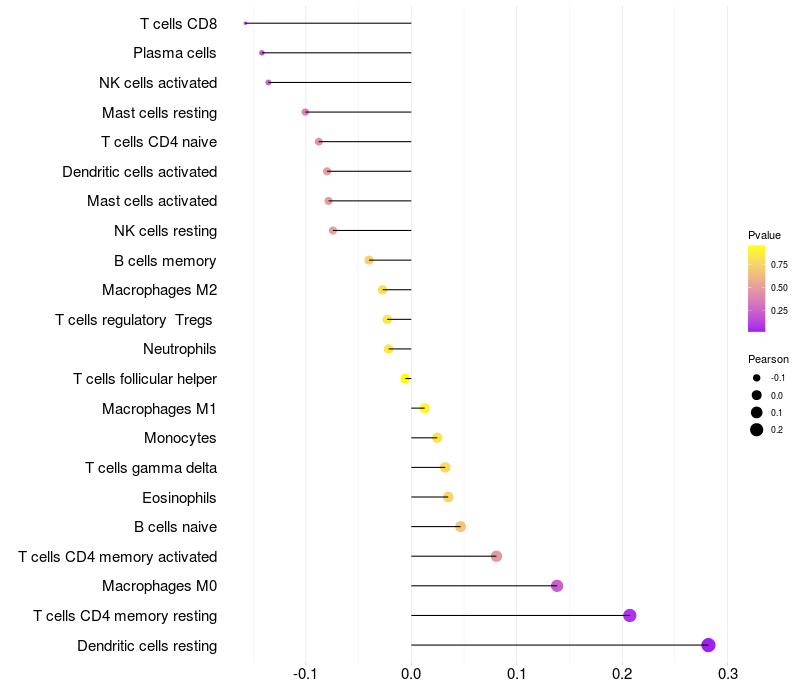The width and height of the screenshot is (800, 700).
Task: Click the Pearson legend title
Action: (768, 359)
